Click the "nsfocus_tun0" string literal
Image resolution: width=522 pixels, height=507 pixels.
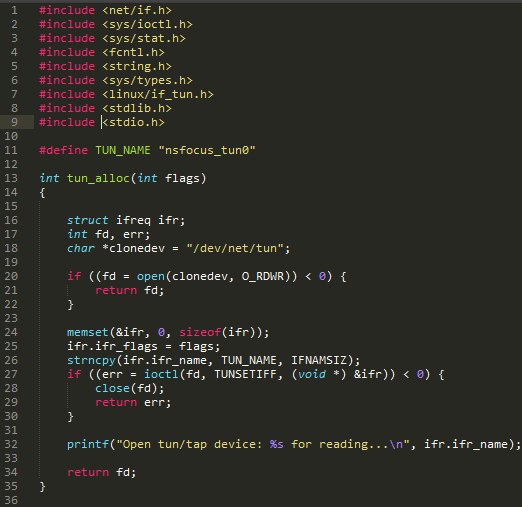(207, 150)
